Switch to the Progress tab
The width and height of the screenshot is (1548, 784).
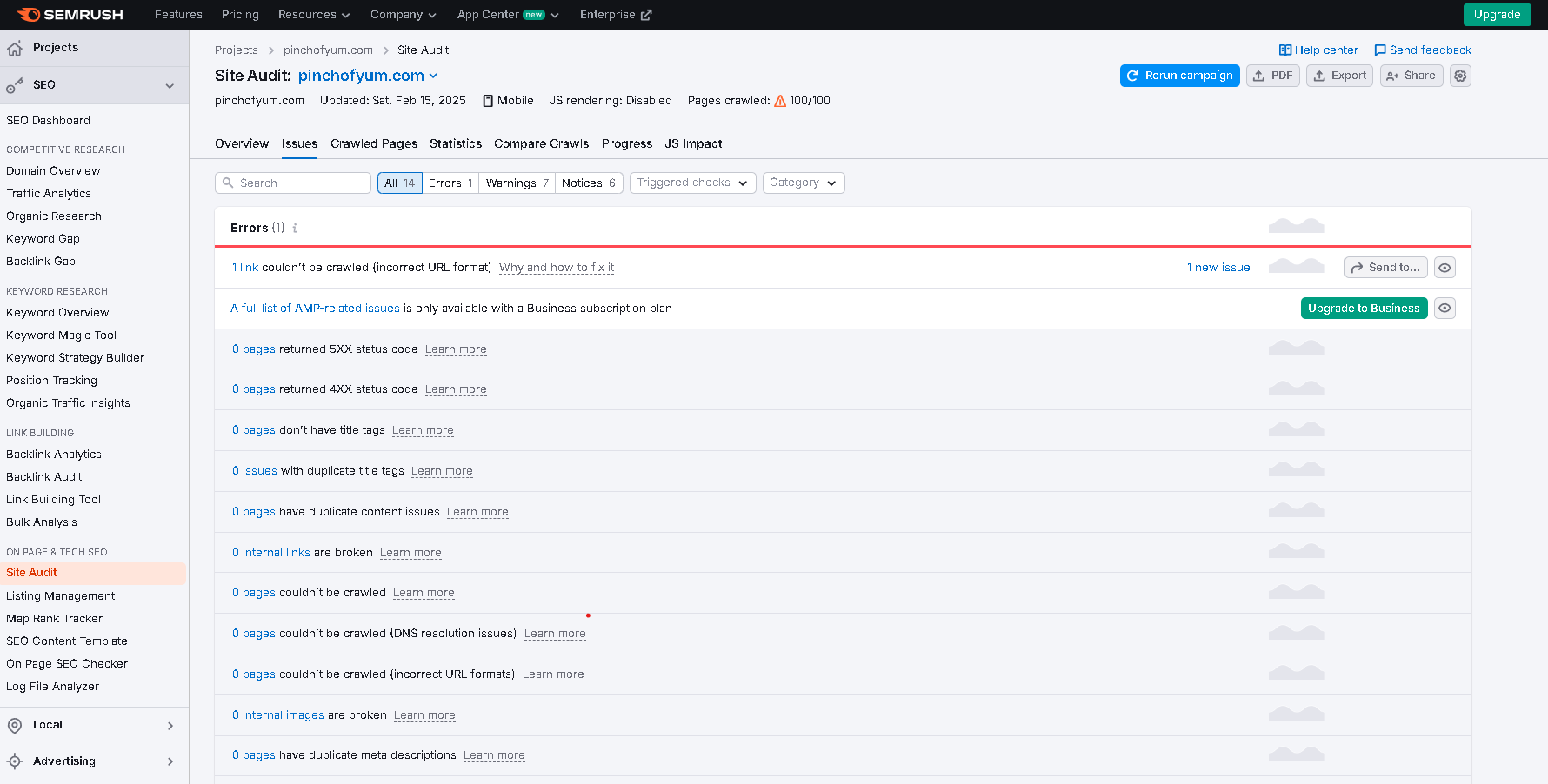627,144
